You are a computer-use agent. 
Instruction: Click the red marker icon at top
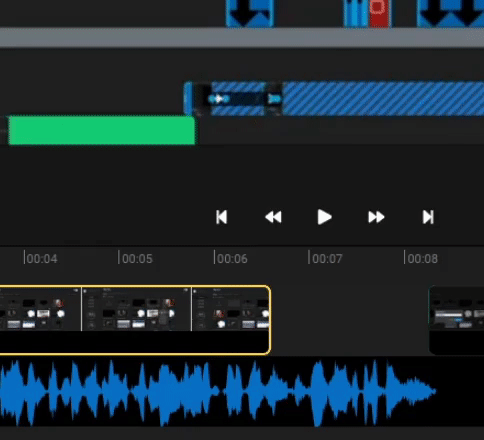tap(379, 13)
